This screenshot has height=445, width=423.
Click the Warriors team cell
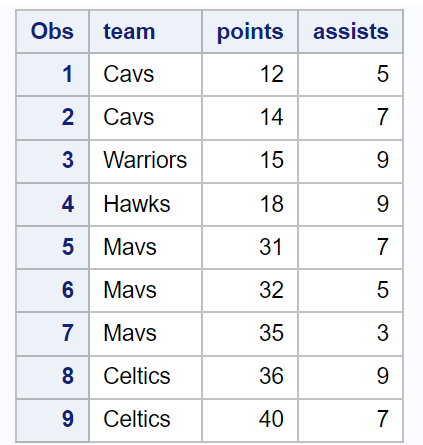145,161
